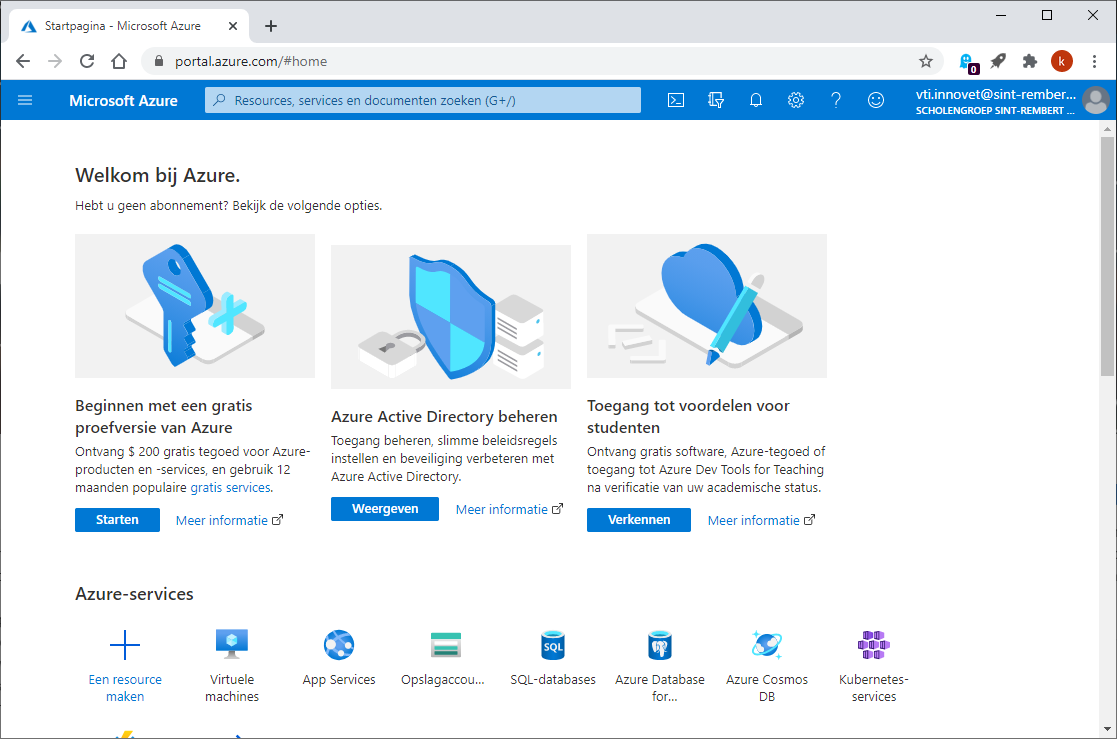Bookmark this page with the star icon
This screenshot has width=1117, height=739.
925,61
